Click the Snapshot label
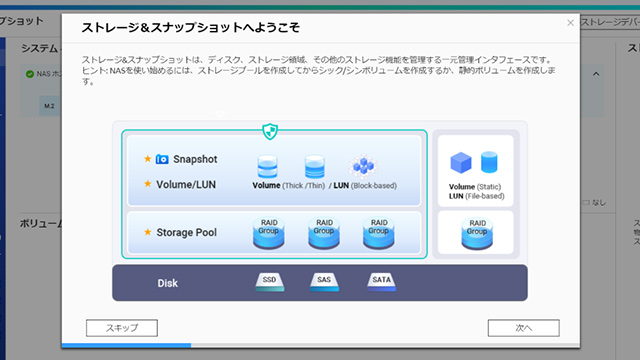Viewport: 640px width, 360px height. tap(195, 159)
